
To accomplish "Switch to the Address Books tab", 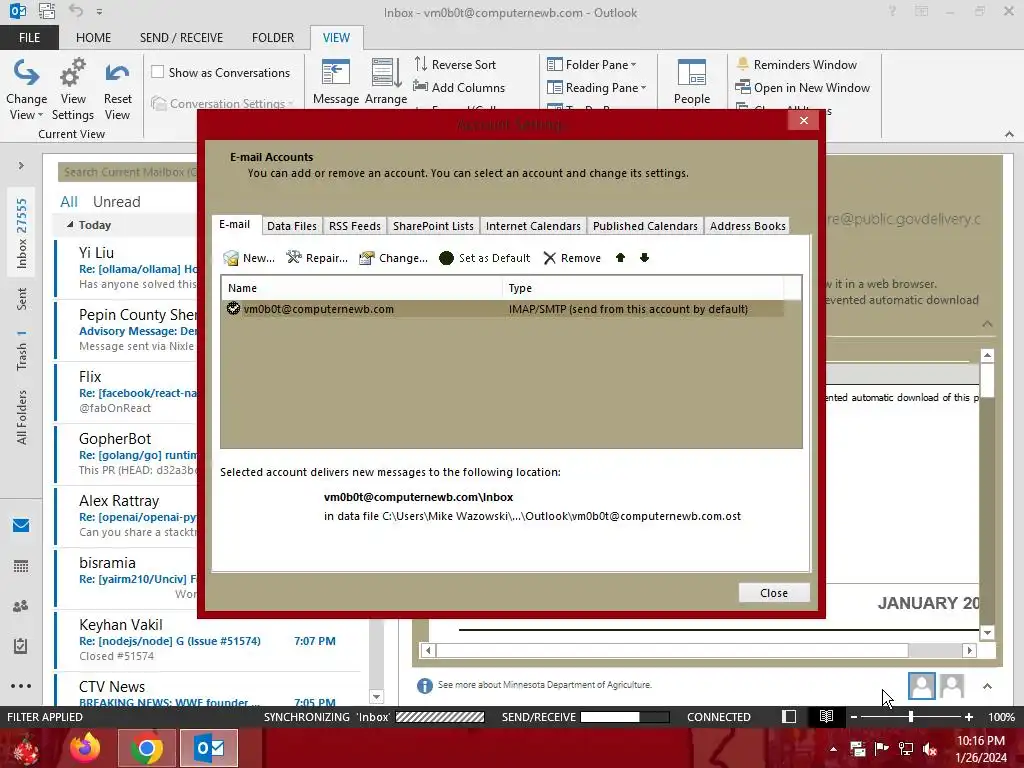I will pos(747,226).
